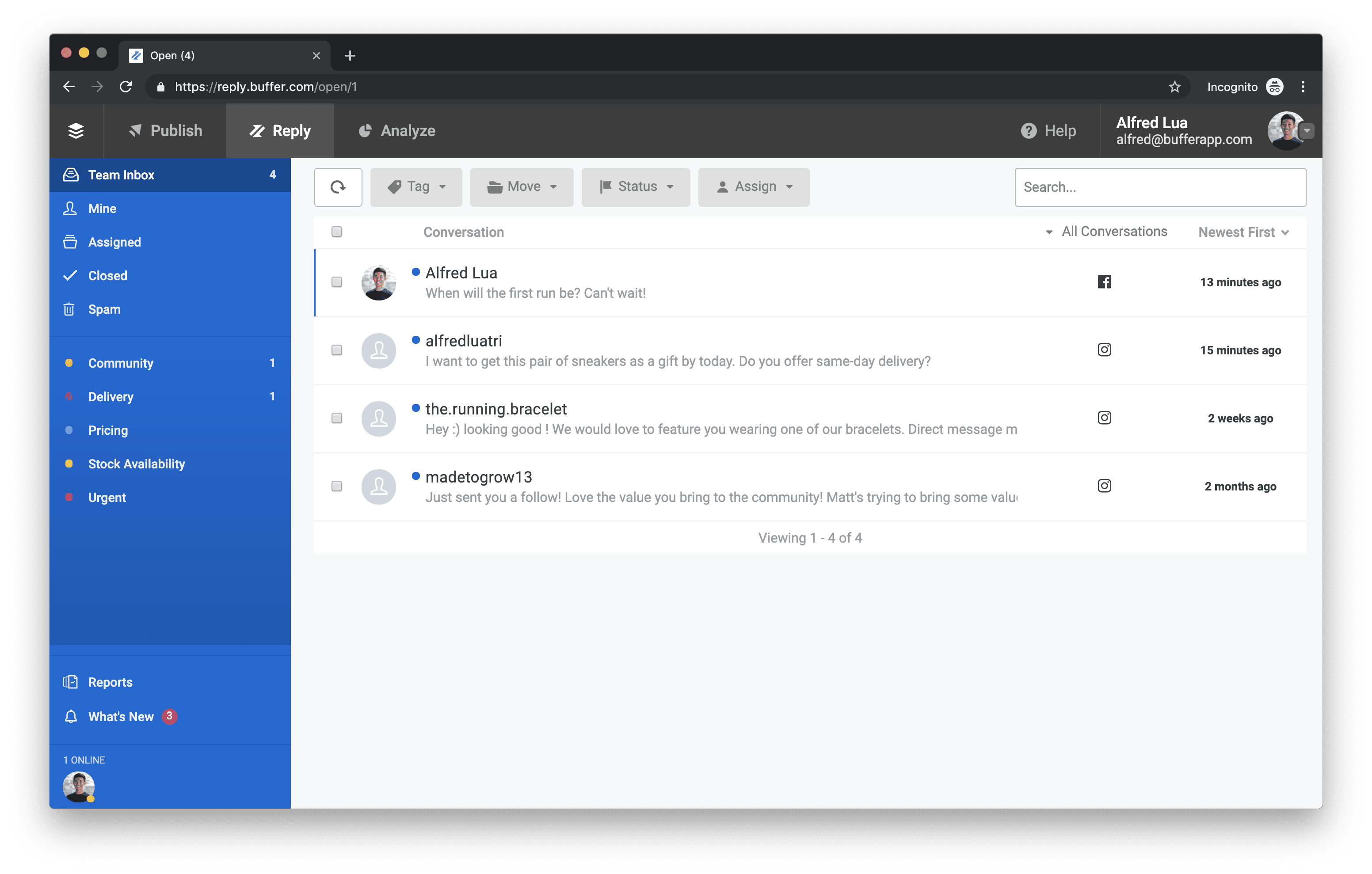
Task: Click the Spam menu item in sidebar
Action: pos(105,309)
